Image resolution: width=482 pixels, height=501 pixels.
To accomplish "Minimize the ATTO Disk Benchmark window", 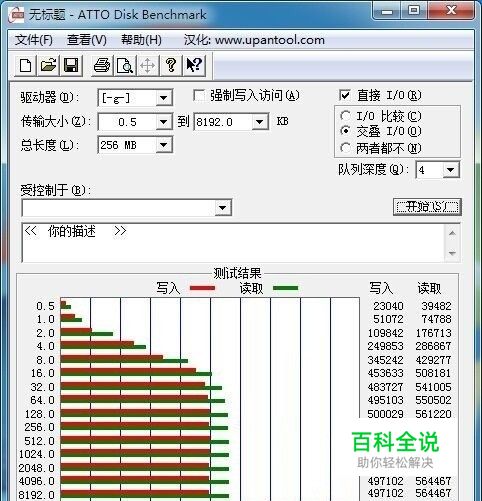I will pos(387,11).
